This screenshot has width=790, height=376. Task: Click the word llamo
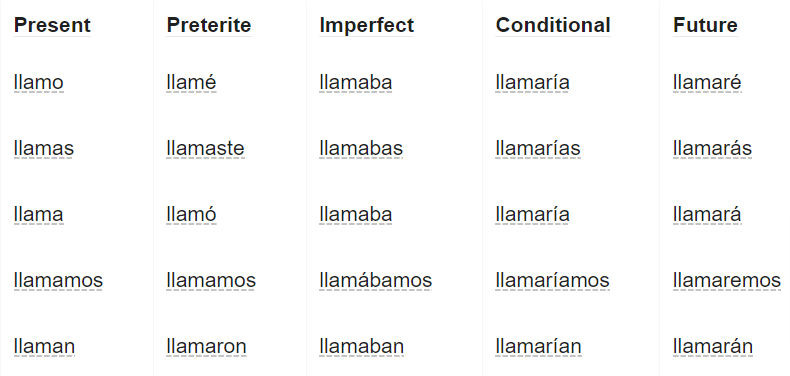[39, 83]
